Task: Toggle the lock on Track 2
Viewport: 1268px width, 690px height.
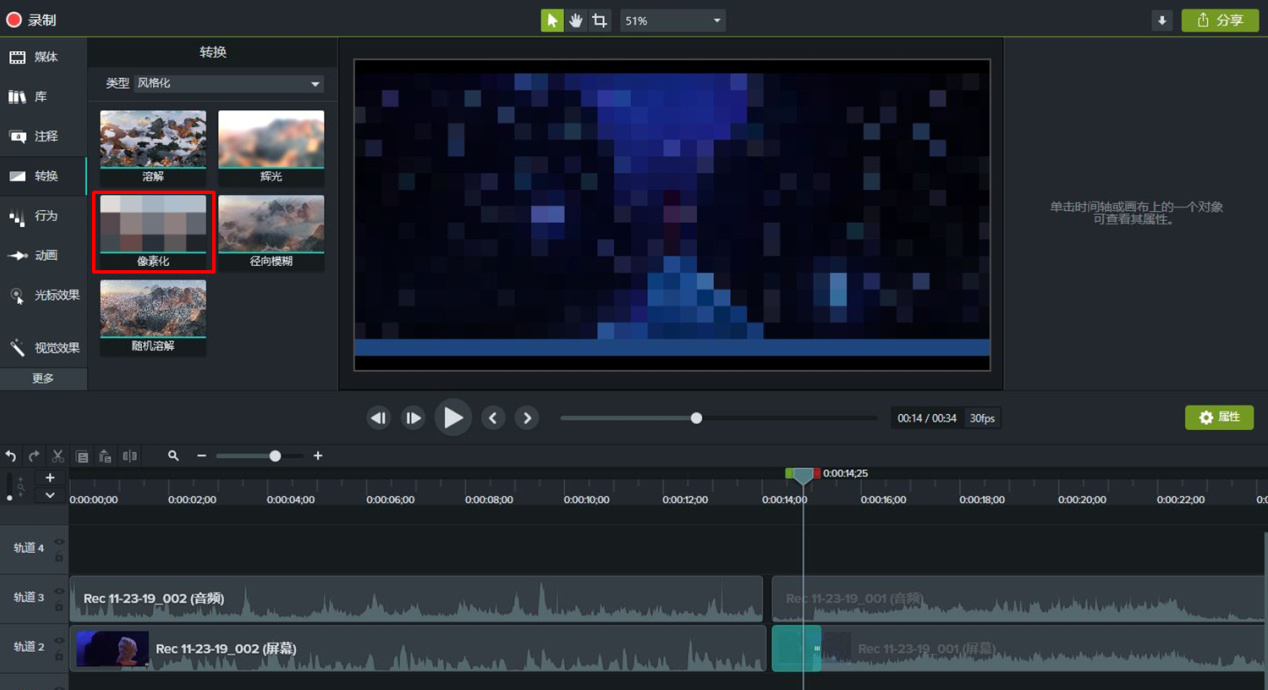Action: [x=59, y=655]
